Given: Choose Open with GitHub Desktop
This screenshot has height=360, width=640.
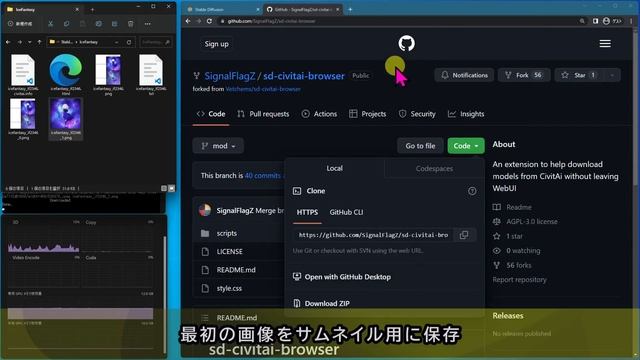Looking at the screenshot, I should point(342,277).
